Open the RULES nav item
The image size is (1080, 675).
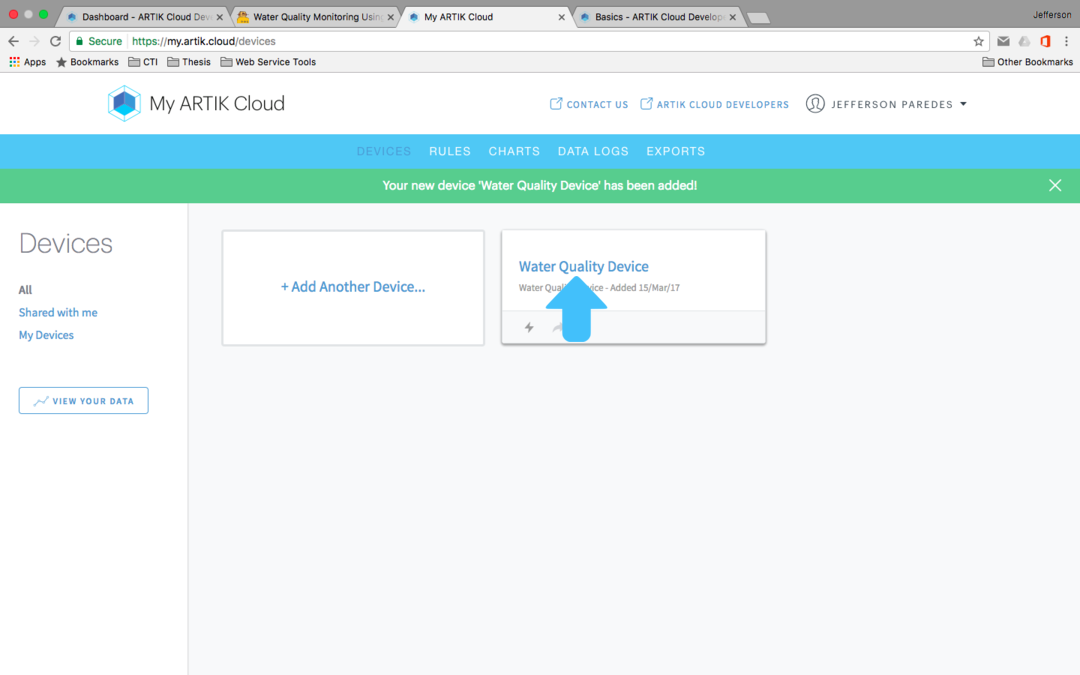pos(450,151)
